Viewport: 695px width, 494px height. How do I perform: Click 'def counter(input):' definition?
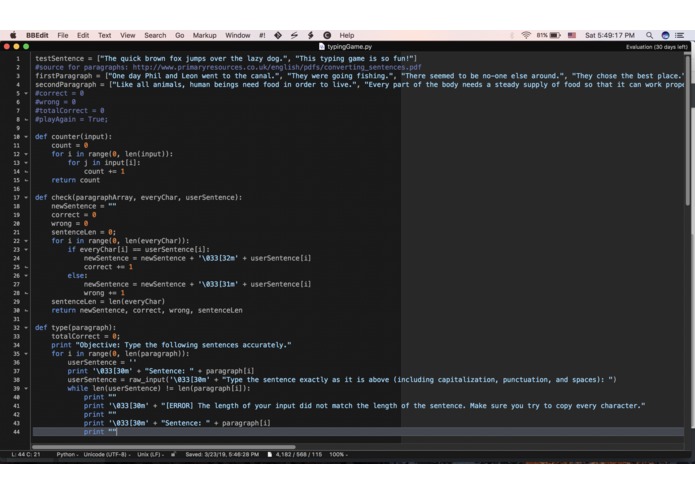pyautogui.click(x=74, y=136)
